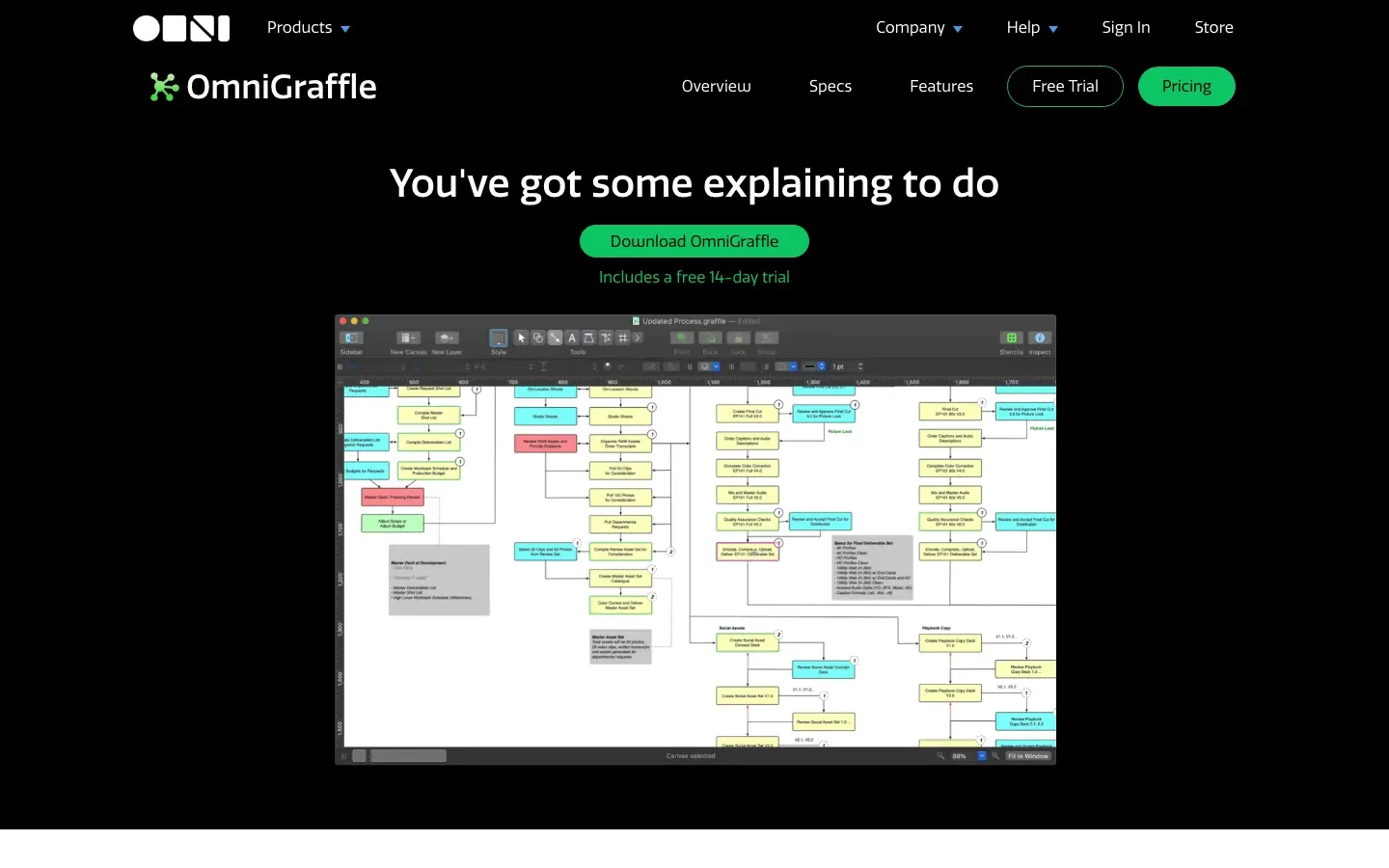
Task: Go to the Overview section
Action: [716, 87]
